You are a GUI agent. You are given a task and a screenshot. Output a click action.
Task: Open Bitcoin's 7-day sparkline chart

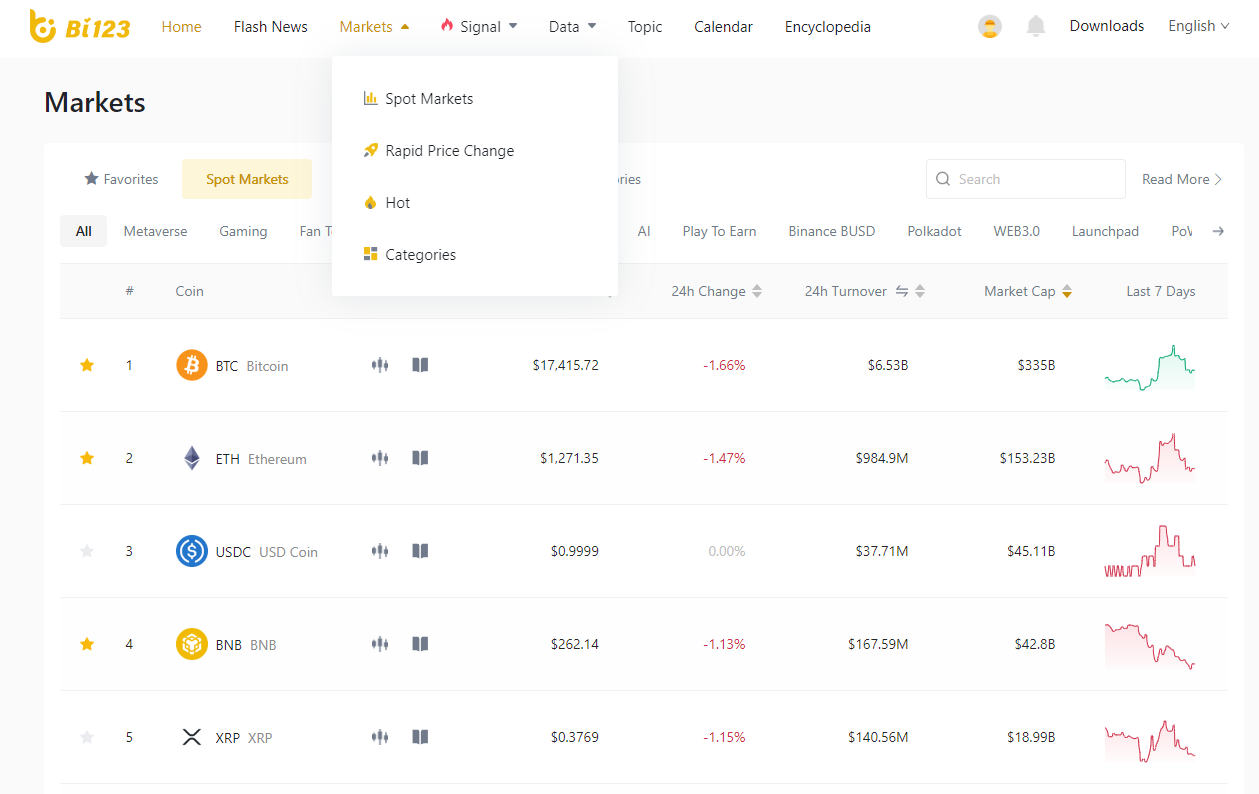1150,367
